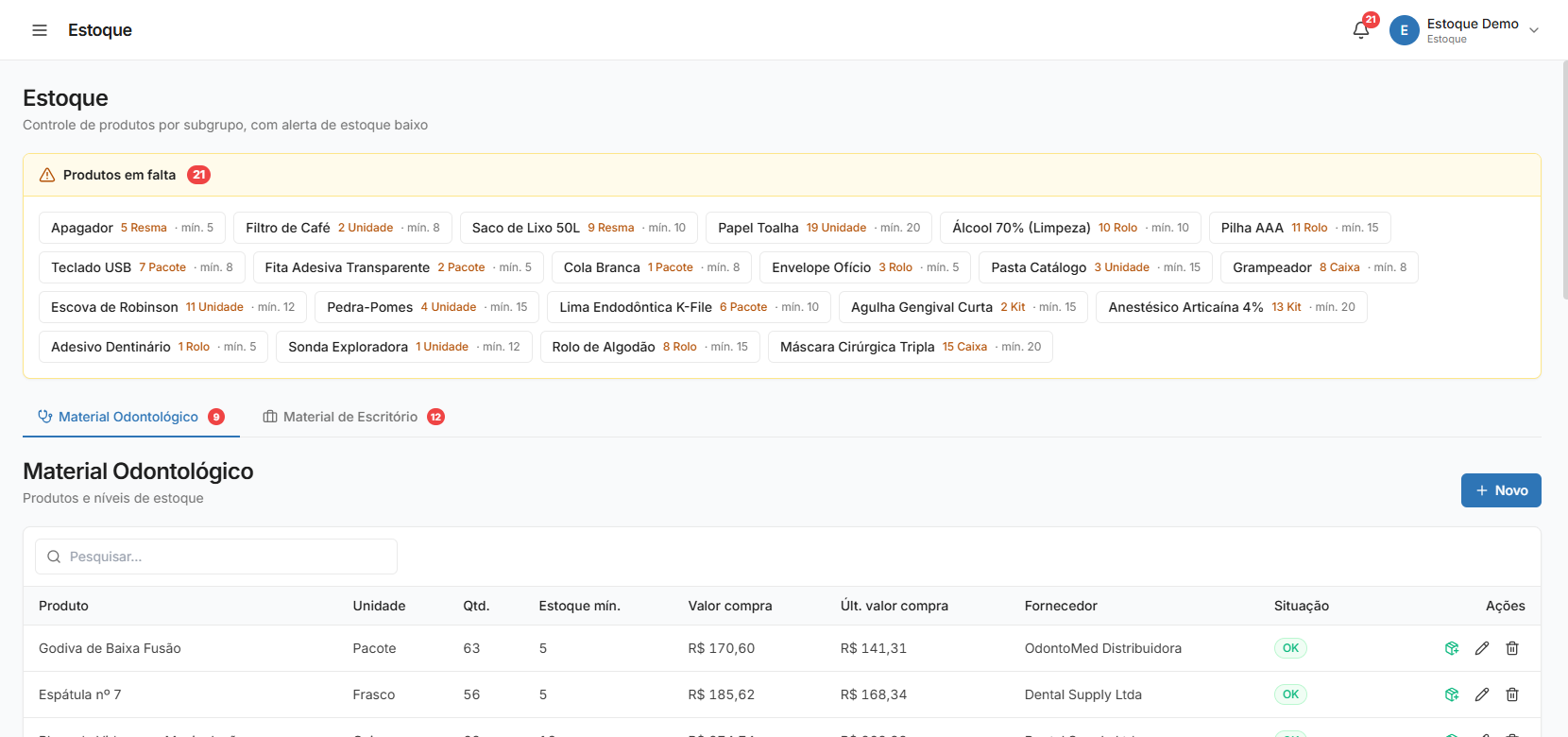This screenshot has width=1568, height=737.
Task: Delete the Espátula nº 7 product
Action: pos(1512,694)
